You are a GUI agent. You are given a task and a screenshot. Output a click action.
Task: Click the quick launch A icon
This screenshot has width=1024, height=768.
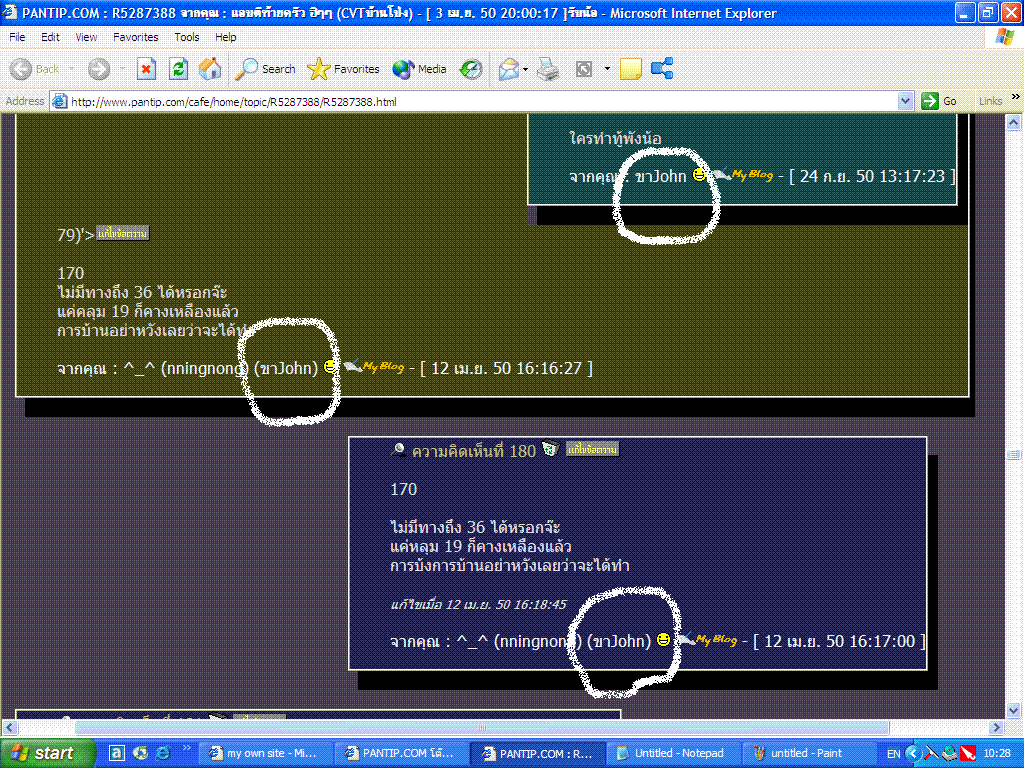(x=116, y=753)
